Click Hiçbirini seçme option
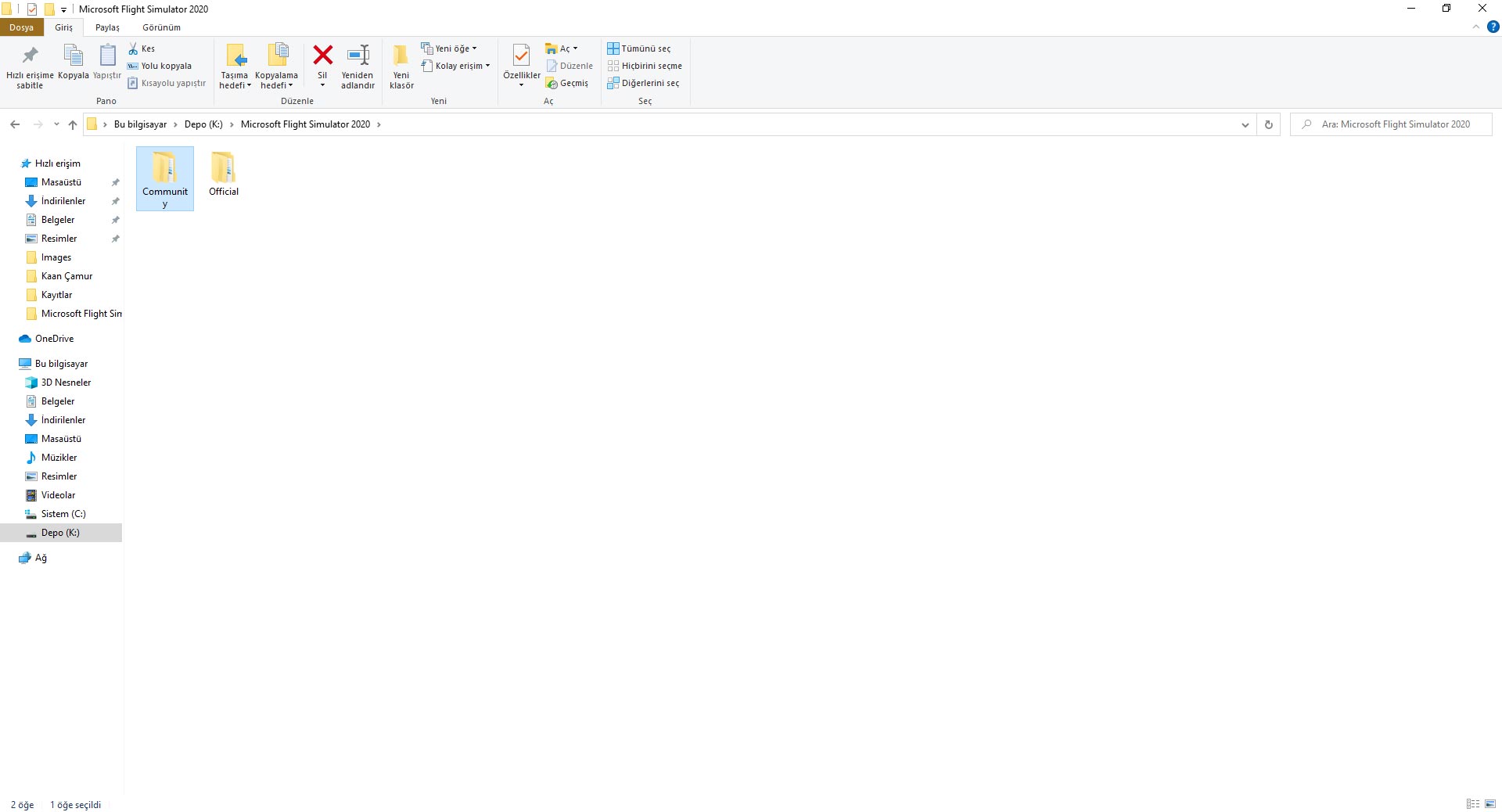This screenshot has width=1502, height=812. [645, 66]
